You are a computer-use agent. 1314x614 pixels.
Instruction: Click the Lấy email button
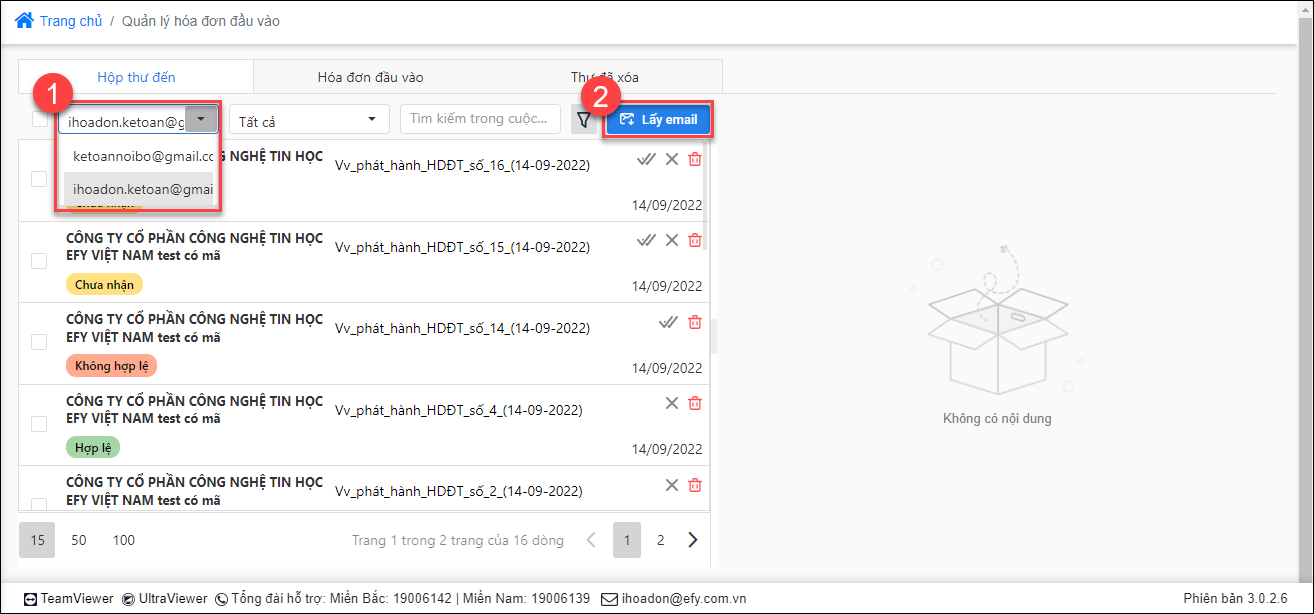(x=658, y=120)
